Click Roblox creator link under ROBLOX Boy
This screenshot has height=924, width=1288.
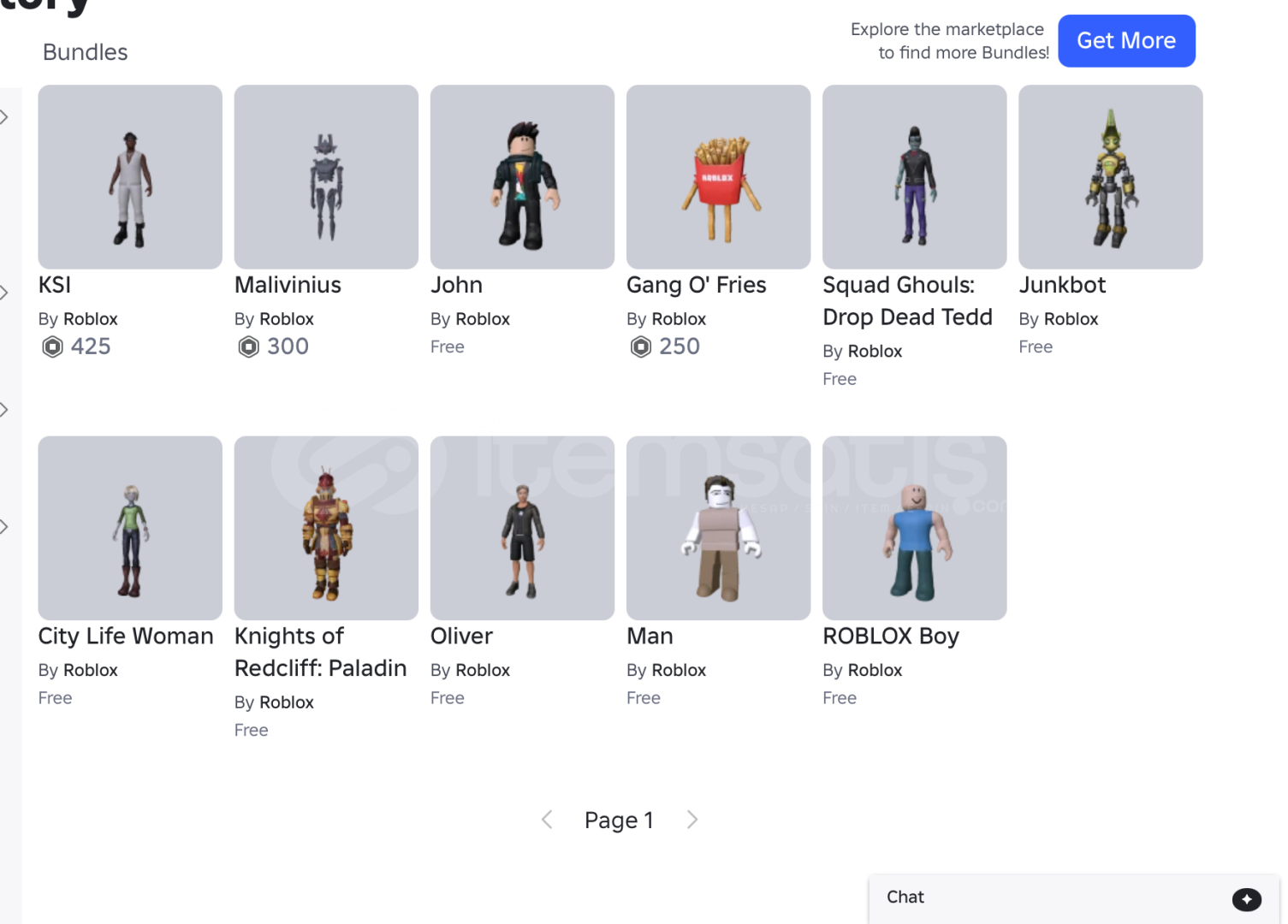point(875,671)
